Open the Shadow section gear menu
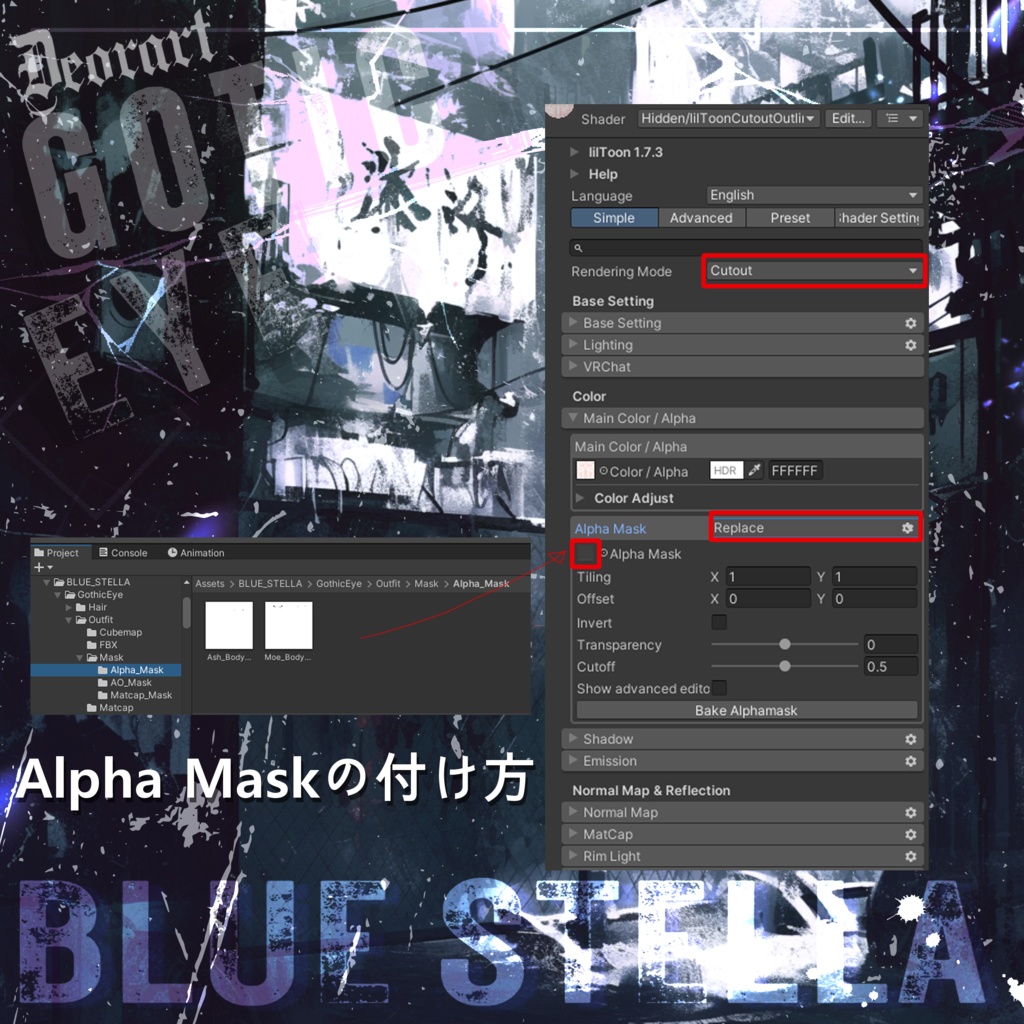1024x1024 pixels. (x=910, y=739)
